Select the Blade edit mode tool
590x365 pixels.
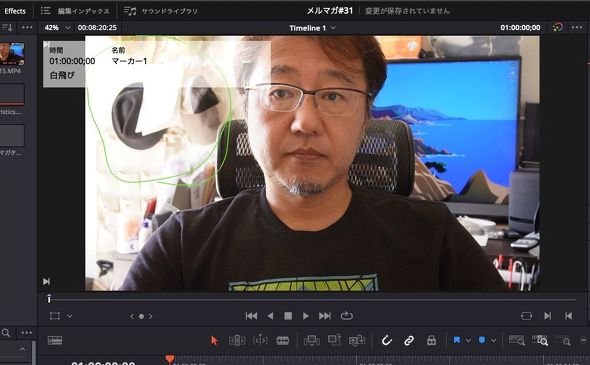tap(283, 341)
